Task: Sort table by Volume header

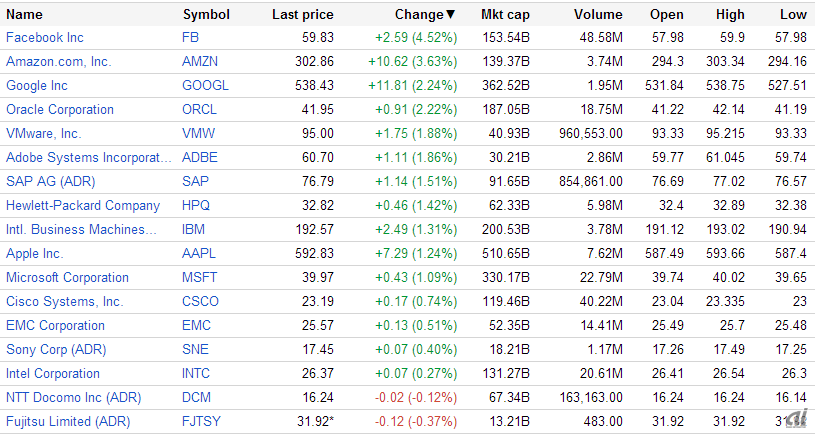Action: point(598,15)
